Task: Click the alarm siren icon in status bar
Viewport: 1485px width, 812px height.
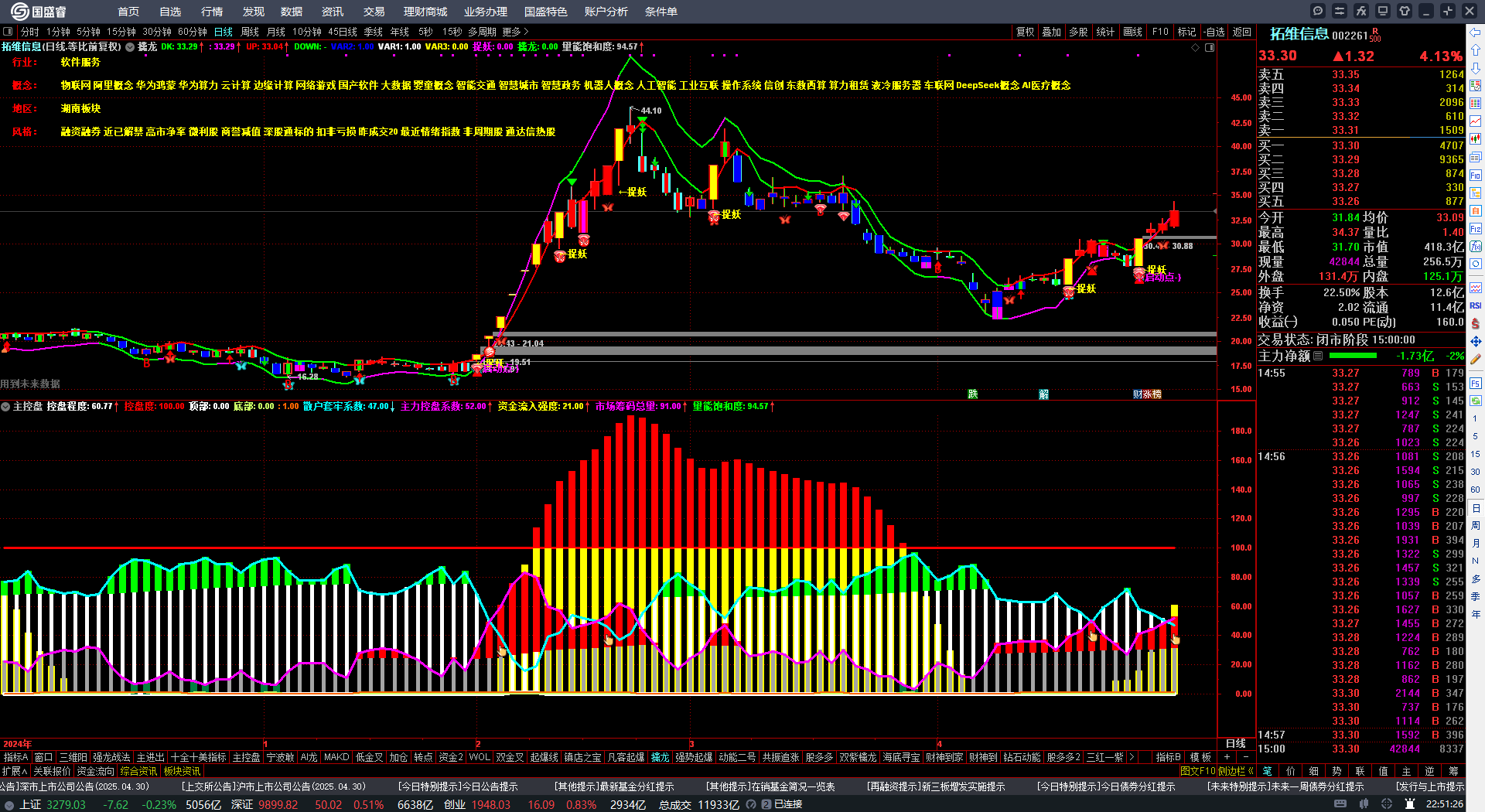Action: (x=1409, y=804)
